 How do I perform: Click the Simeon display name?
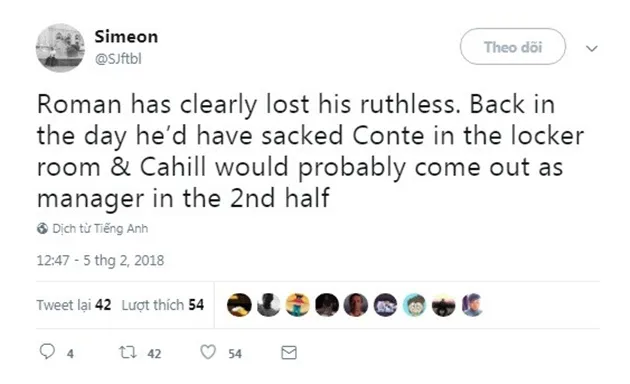(x=126, y=37)
